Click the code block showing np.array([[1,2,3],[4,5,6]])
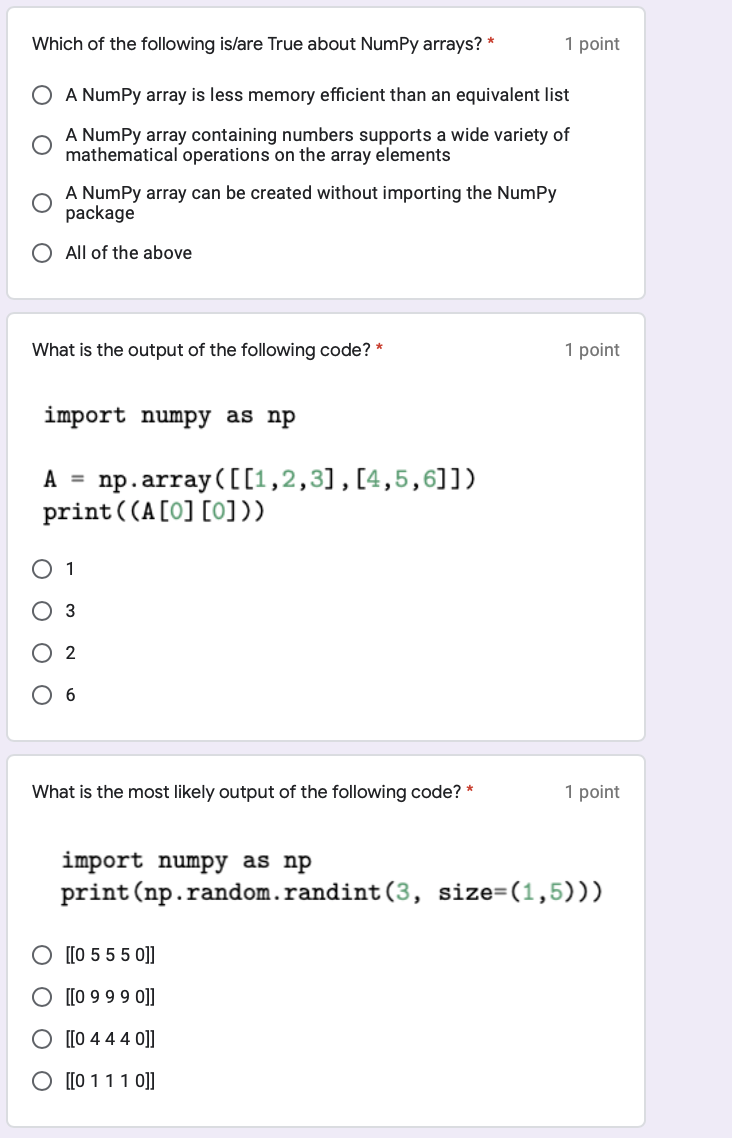This screenshot has height=1138, width=732. click(260, 480)
